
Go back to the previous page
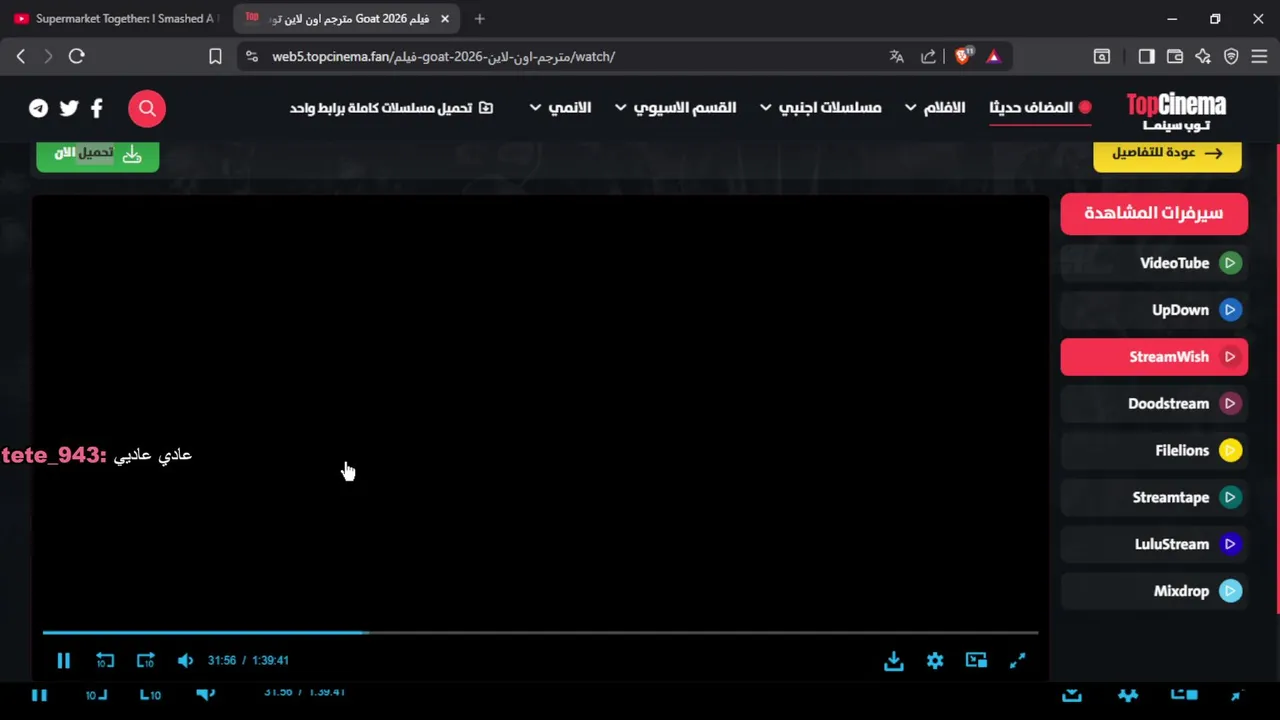pyautogui.click(x=21, y=57)
